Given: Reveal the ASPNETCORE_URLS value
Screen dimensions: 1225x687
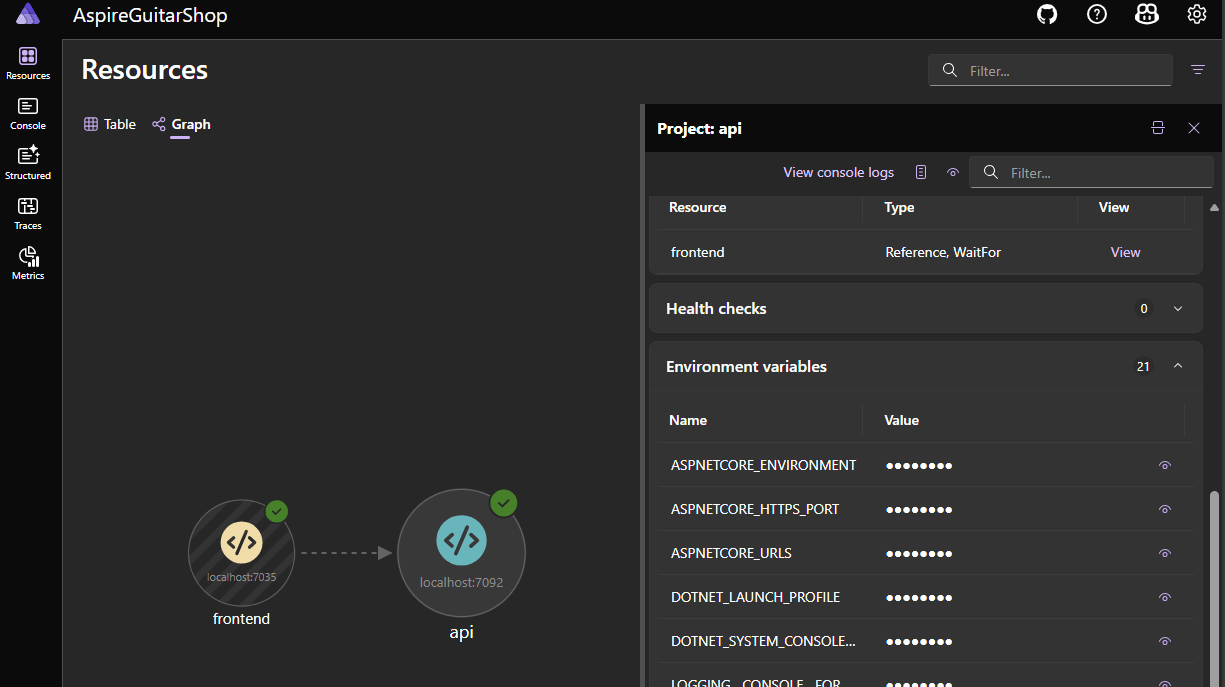Looking at the screenshot, I should click(1164, 553).
